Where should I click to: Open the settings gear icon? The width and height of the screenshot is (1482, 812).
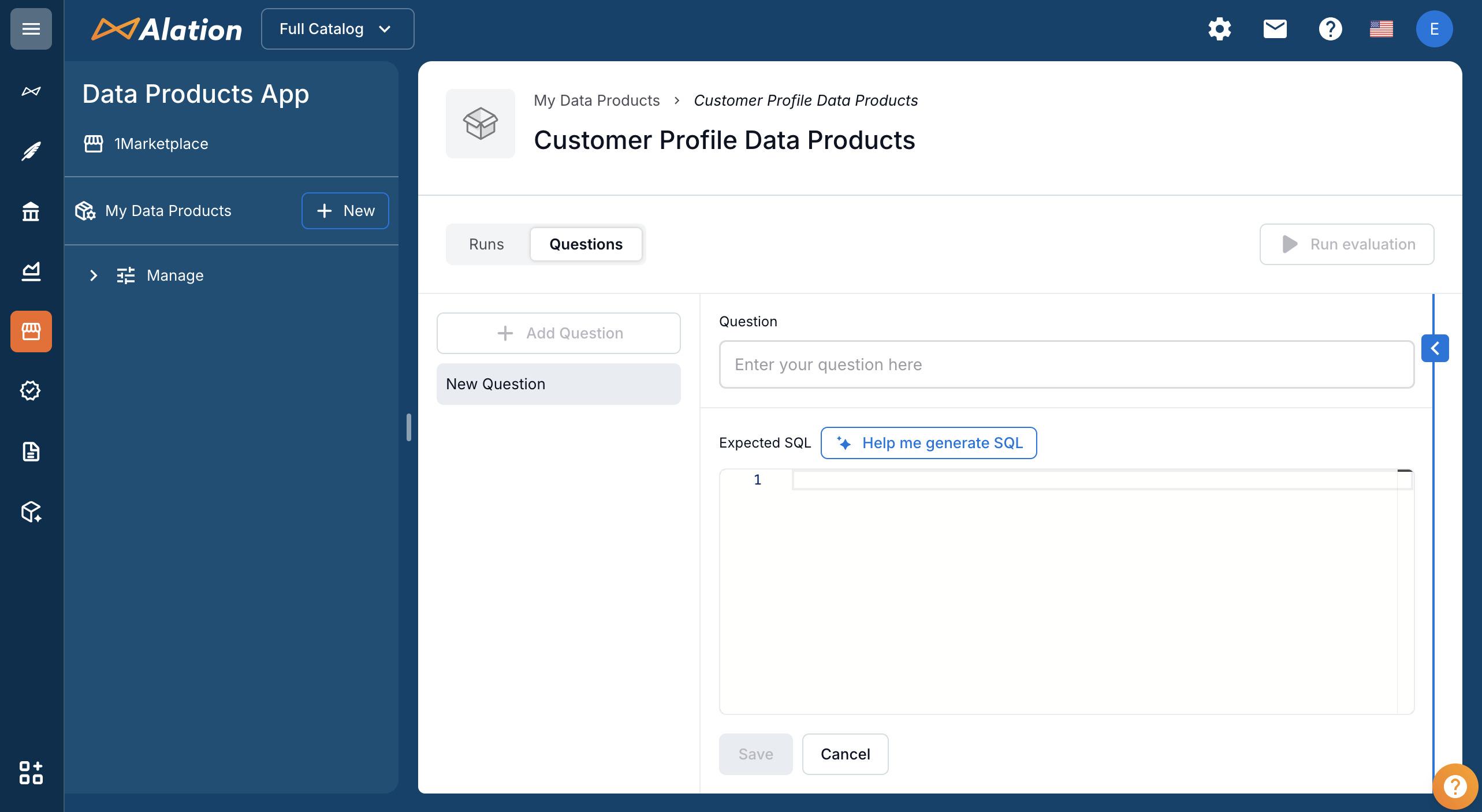(x=1219, y=28)
